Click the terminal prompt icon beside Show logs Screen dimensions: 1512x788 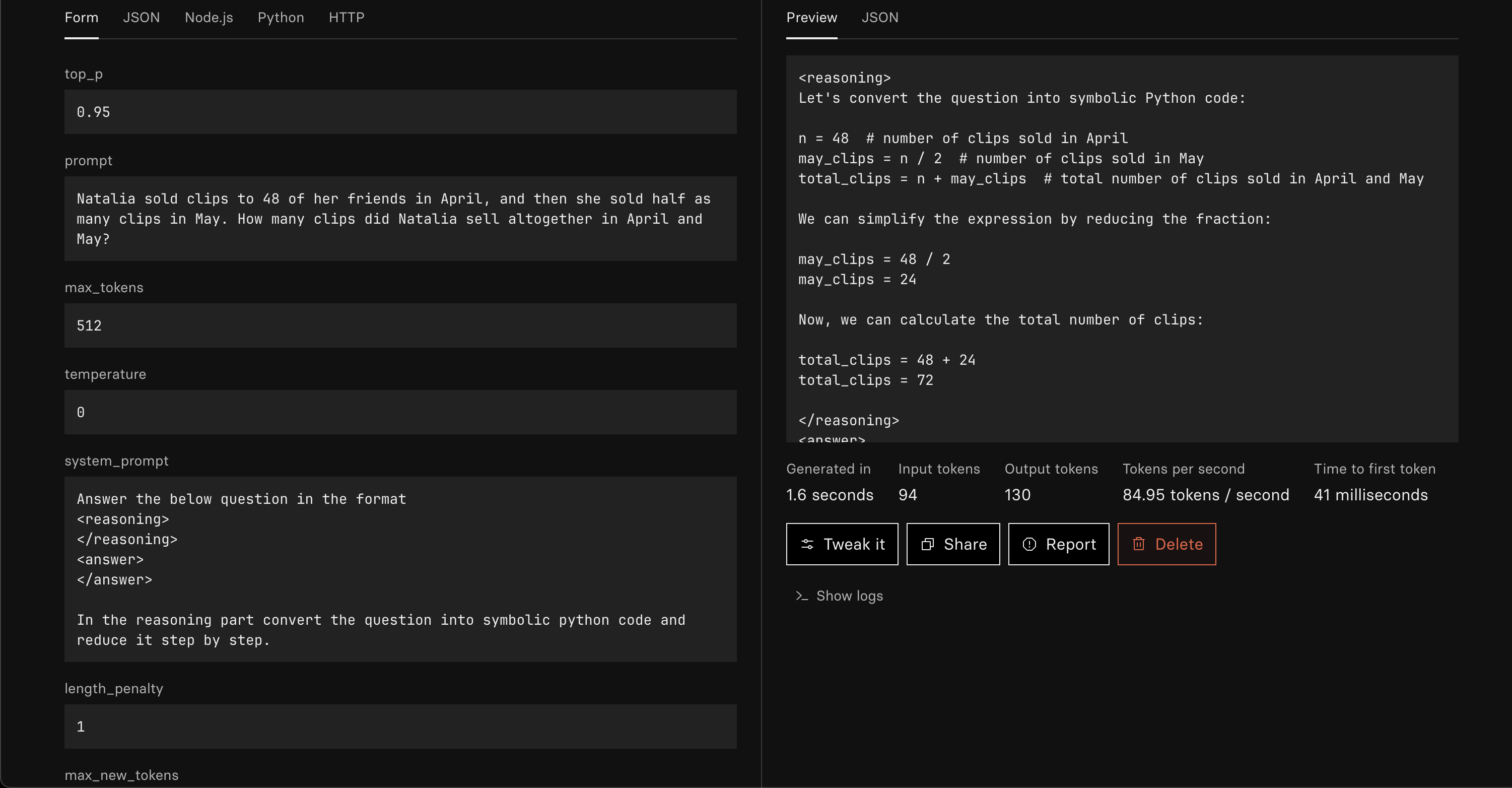coord(802,596)
